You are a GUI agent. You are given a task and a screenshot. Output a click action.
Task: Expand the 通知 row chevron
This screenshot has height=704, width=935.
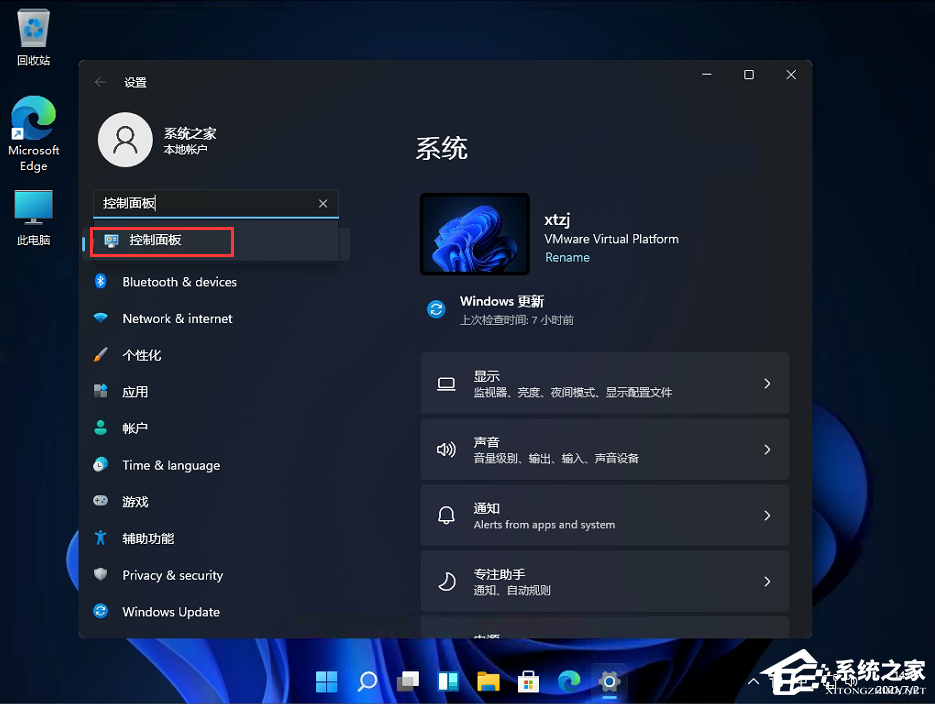(x=767, y=515)
